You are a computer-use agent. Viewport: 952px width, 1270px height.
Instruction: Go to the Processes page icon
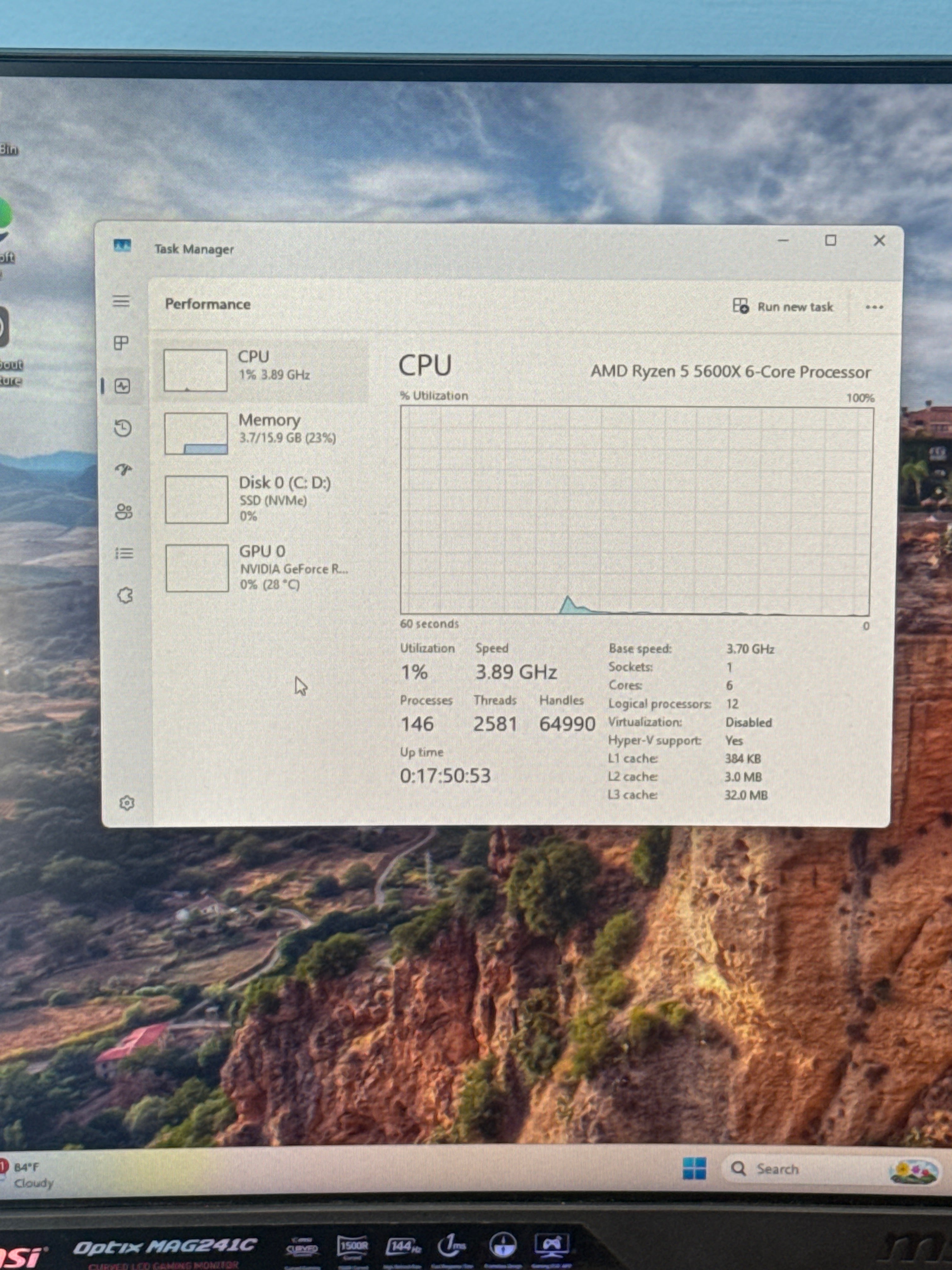[x=121, y=343]
